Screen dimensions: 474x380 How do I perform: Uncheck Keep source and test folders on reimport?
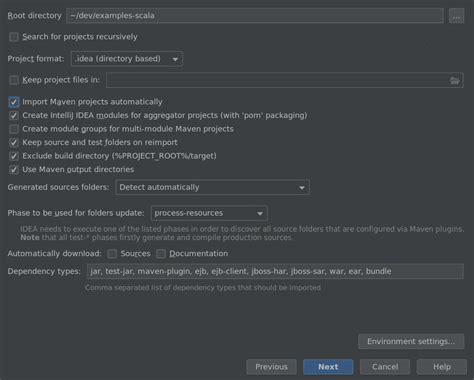pyautogui.click(x=14, y=143)
